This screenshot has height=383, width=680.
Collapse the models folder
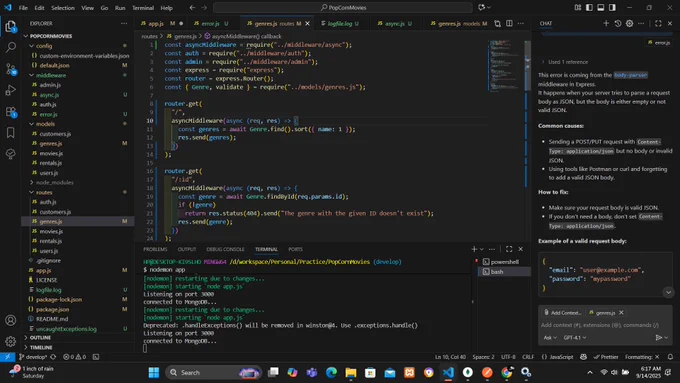tap(45, 124)
